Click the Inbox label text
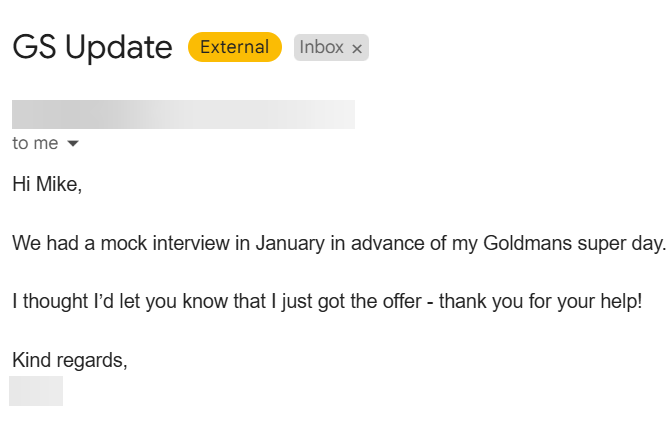 pyautogui.click(x=321, y=47)
